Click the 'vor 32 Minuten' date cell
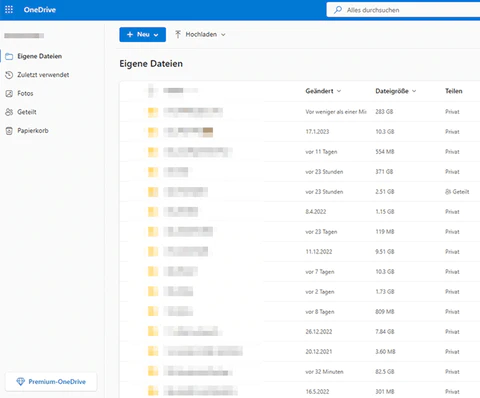This screenshot has width=480, height=398. [324, 372]
